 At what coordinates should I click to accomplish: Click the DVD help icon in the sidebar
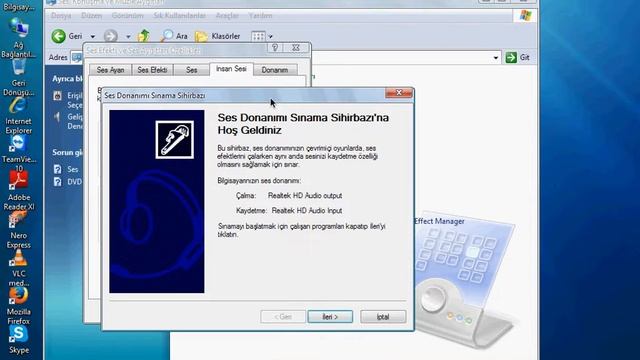pos(58,182)
